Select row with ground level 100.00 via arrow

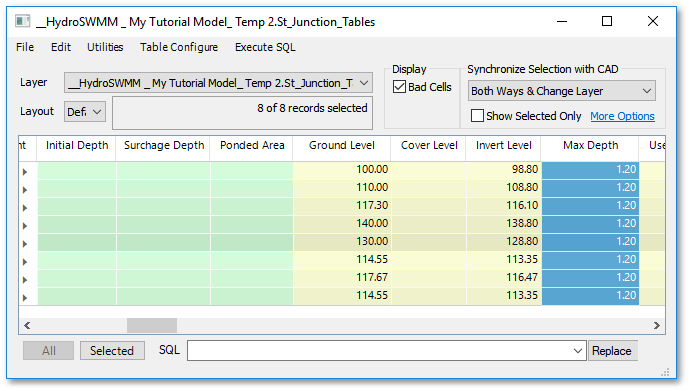coord(25,172)
